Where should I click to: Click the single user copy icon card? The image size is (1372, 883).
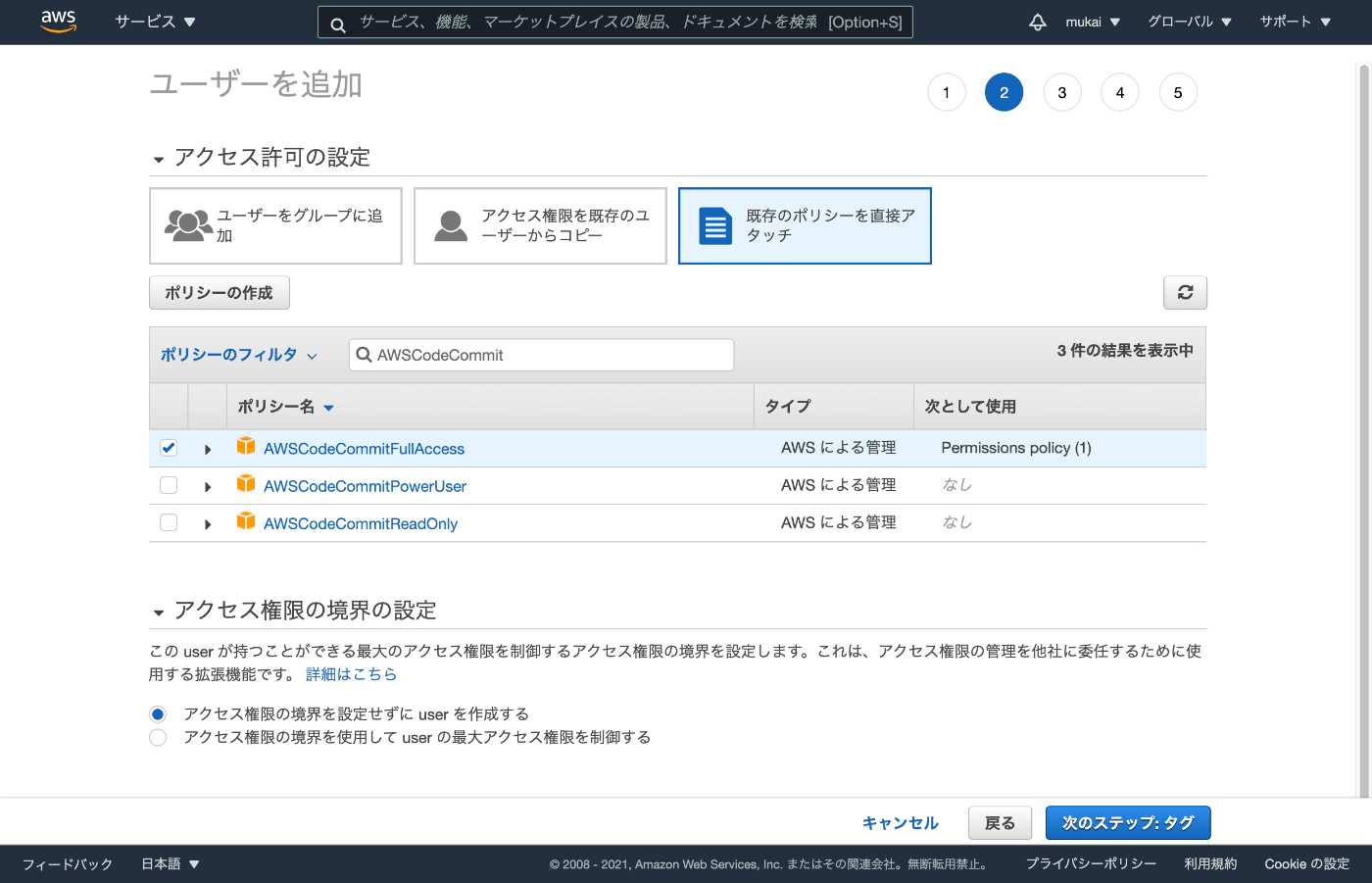[x=451, y=225]
